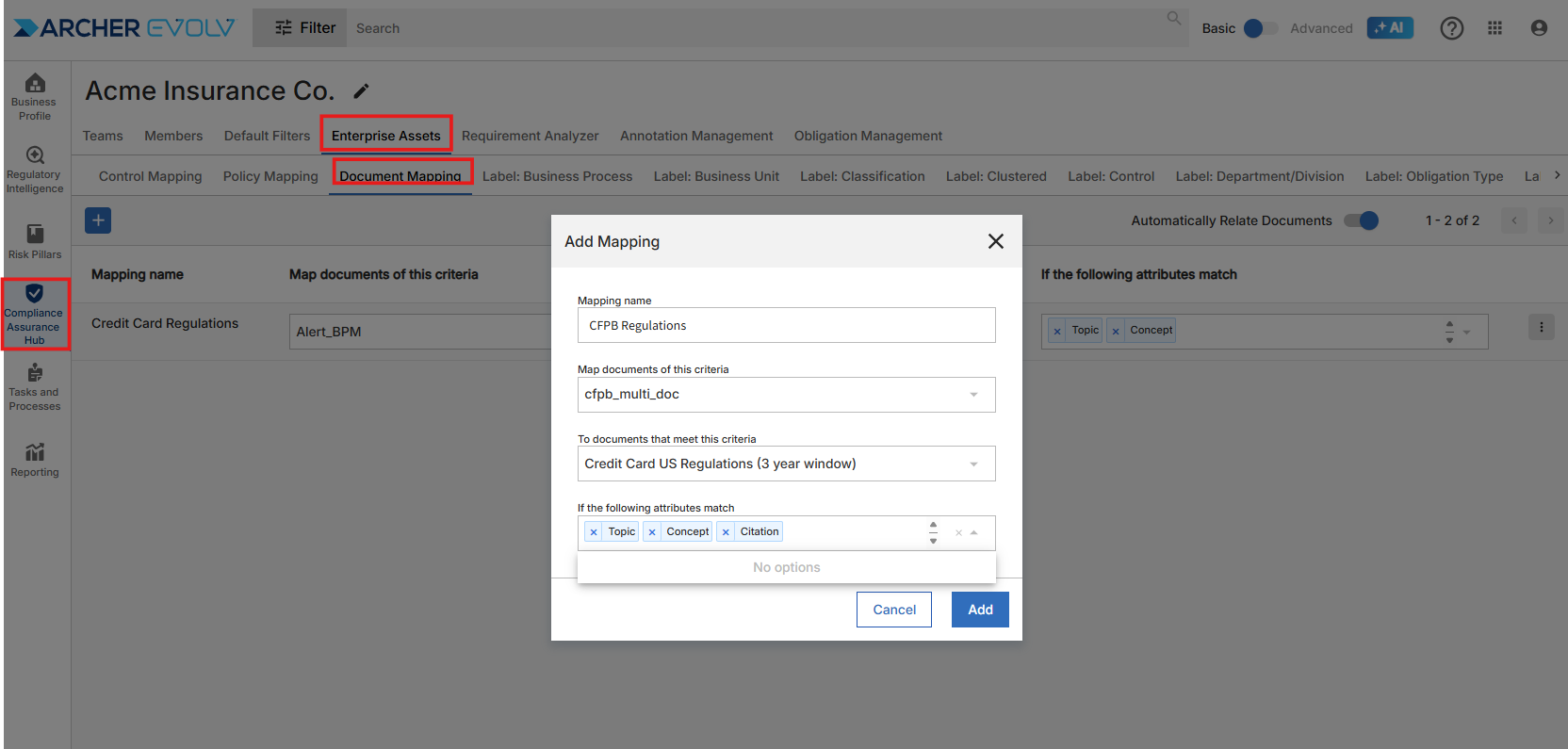Click the pencil icon beside Acme Insurance Co.
This screenshot has height=749, width=1568.
coord(361,91)
